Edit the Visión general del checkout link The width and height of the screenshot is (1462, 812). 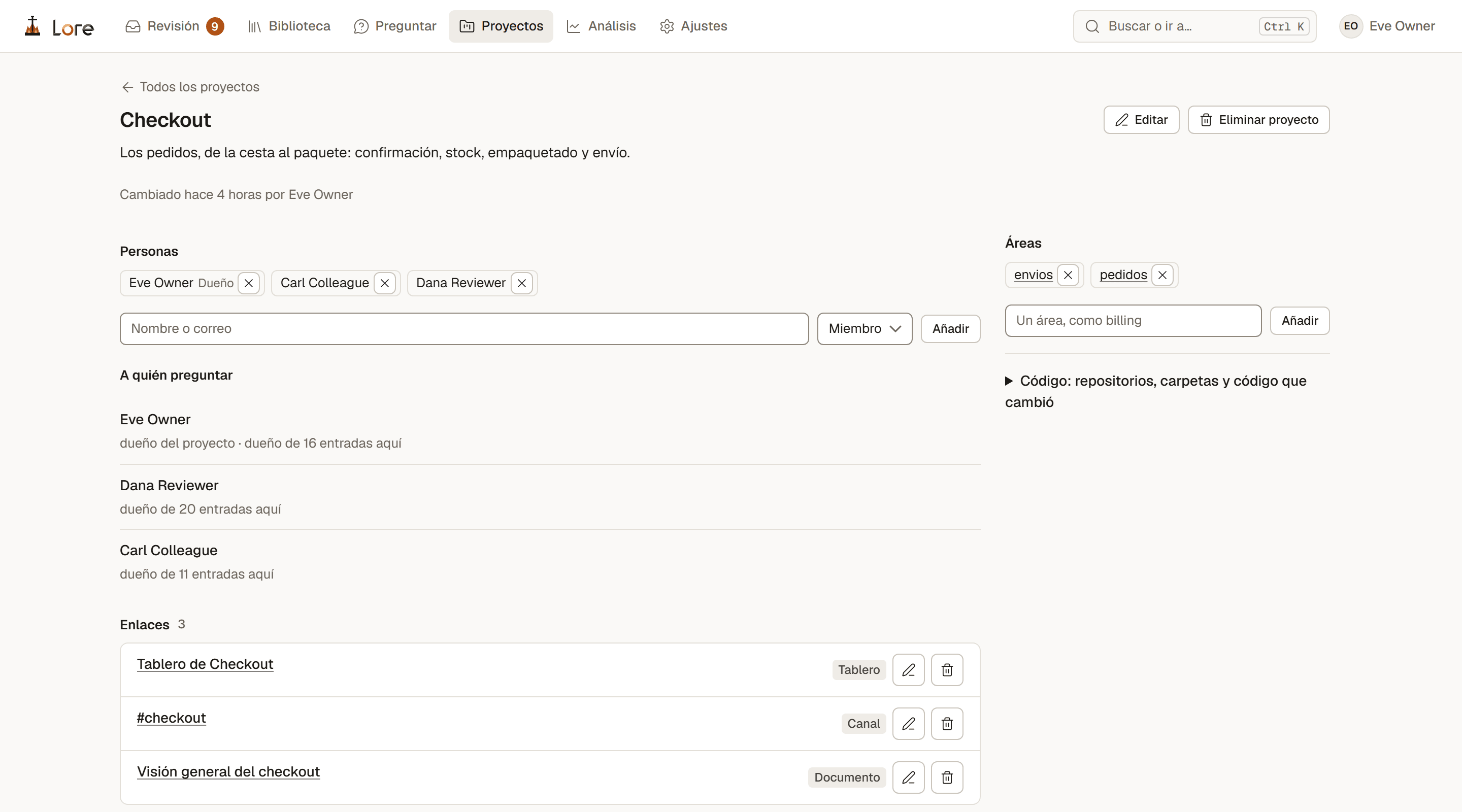click(x=908, y=777)
